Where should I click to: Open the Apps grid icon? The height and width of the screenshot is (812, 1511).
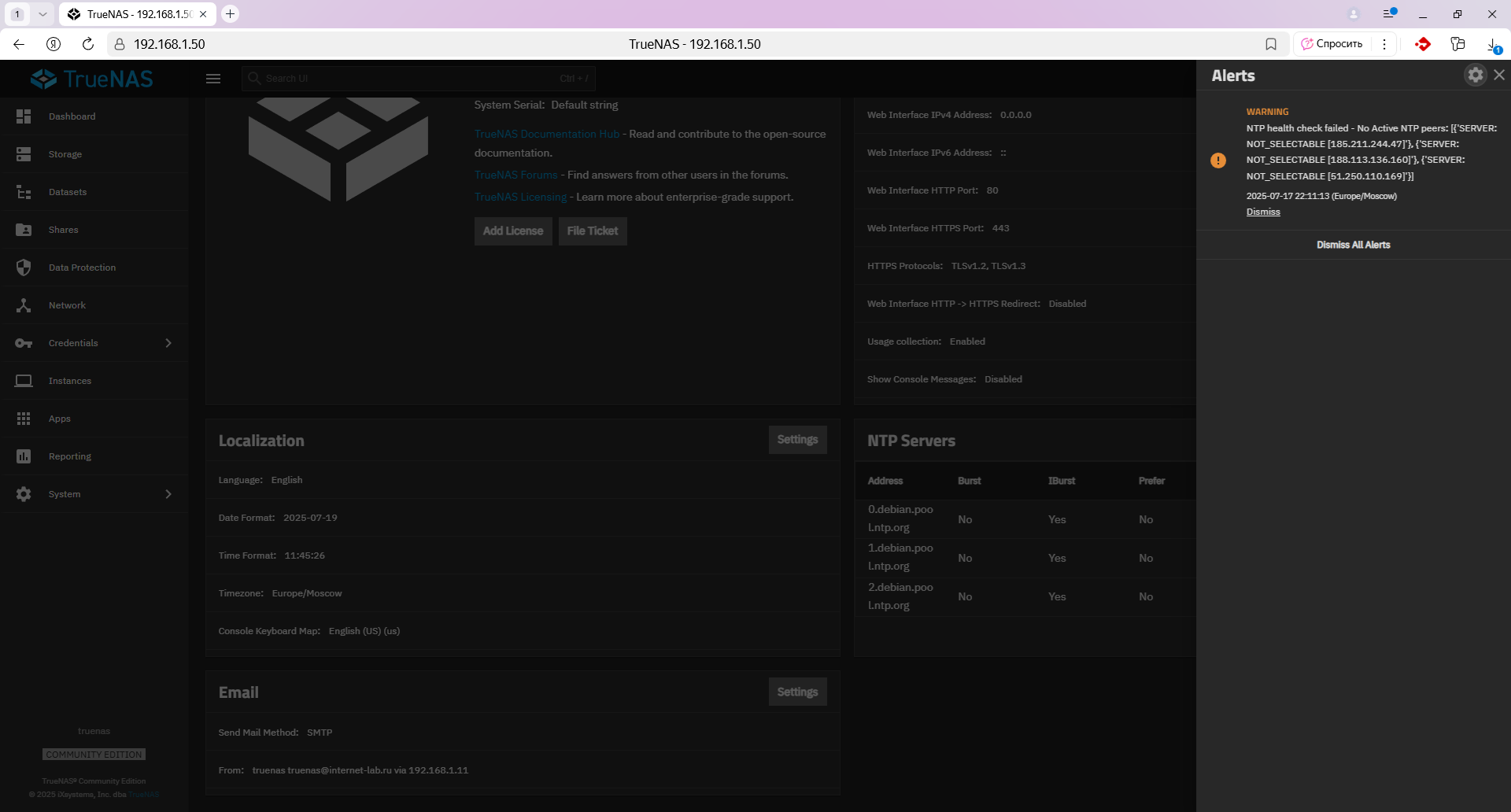24,419
